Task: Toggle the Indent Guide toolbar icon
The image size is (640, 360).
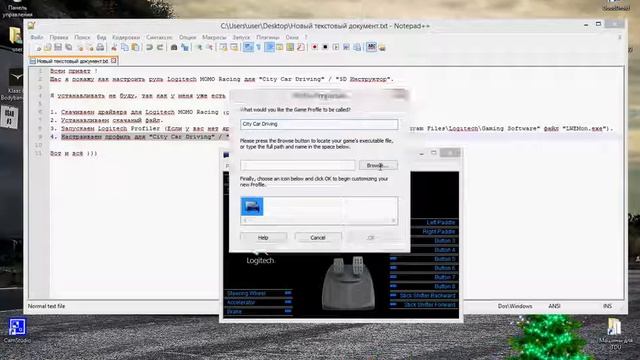Action: click(269, 48)
